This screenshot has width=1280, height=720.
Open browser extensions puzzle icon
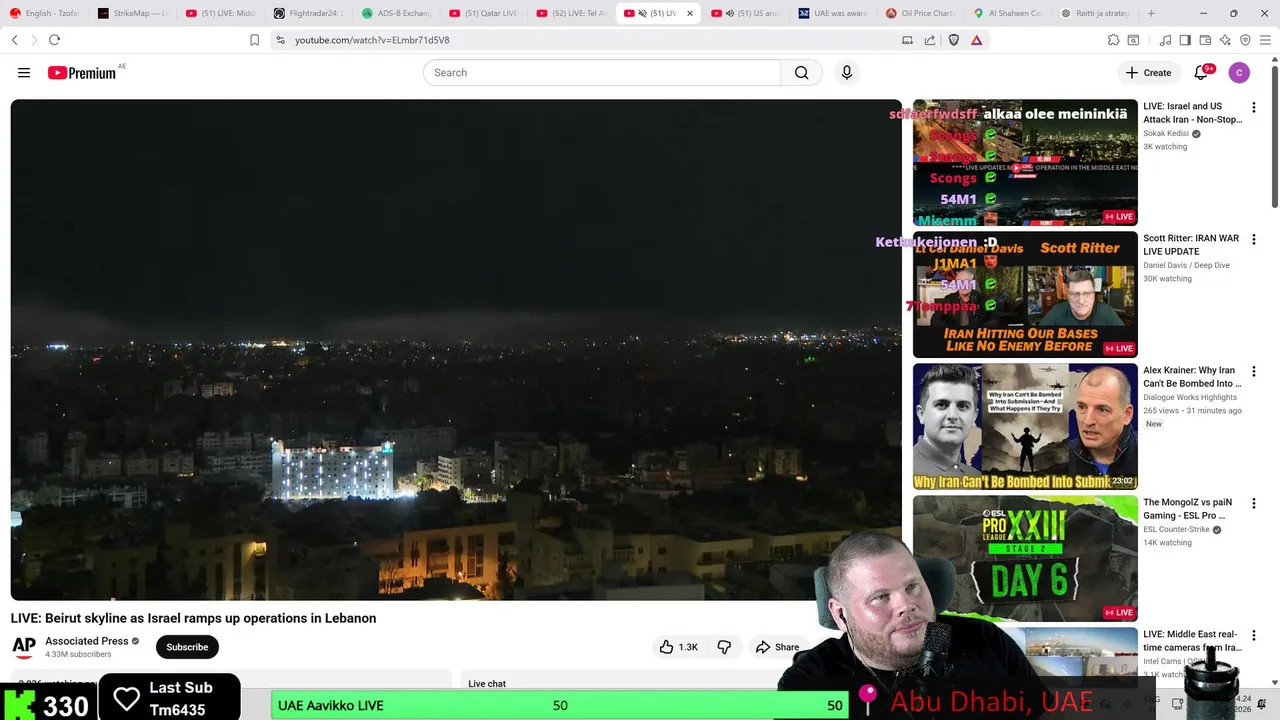pyautogui.click(x=1113, y=40)
